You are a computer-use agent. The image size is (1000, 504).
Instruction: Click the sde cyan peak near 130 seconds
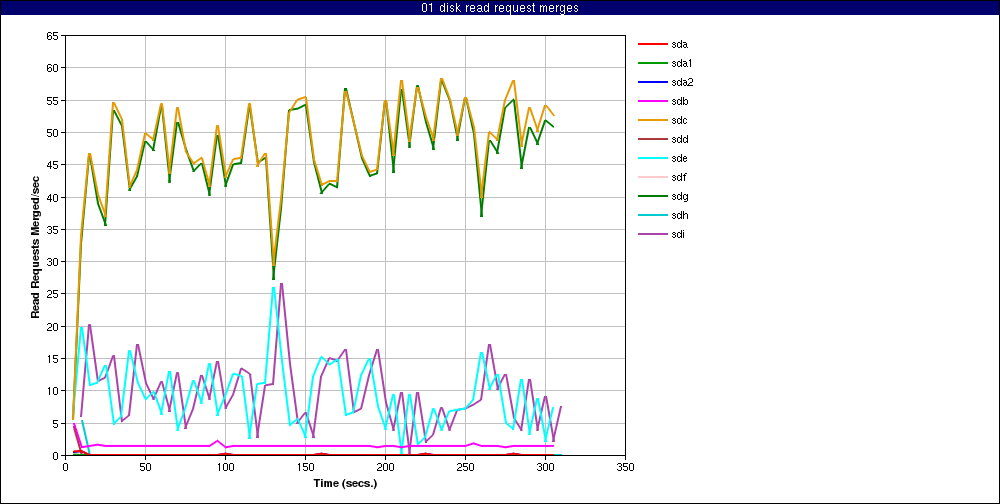pyautogui.click(x=274, y=288)
